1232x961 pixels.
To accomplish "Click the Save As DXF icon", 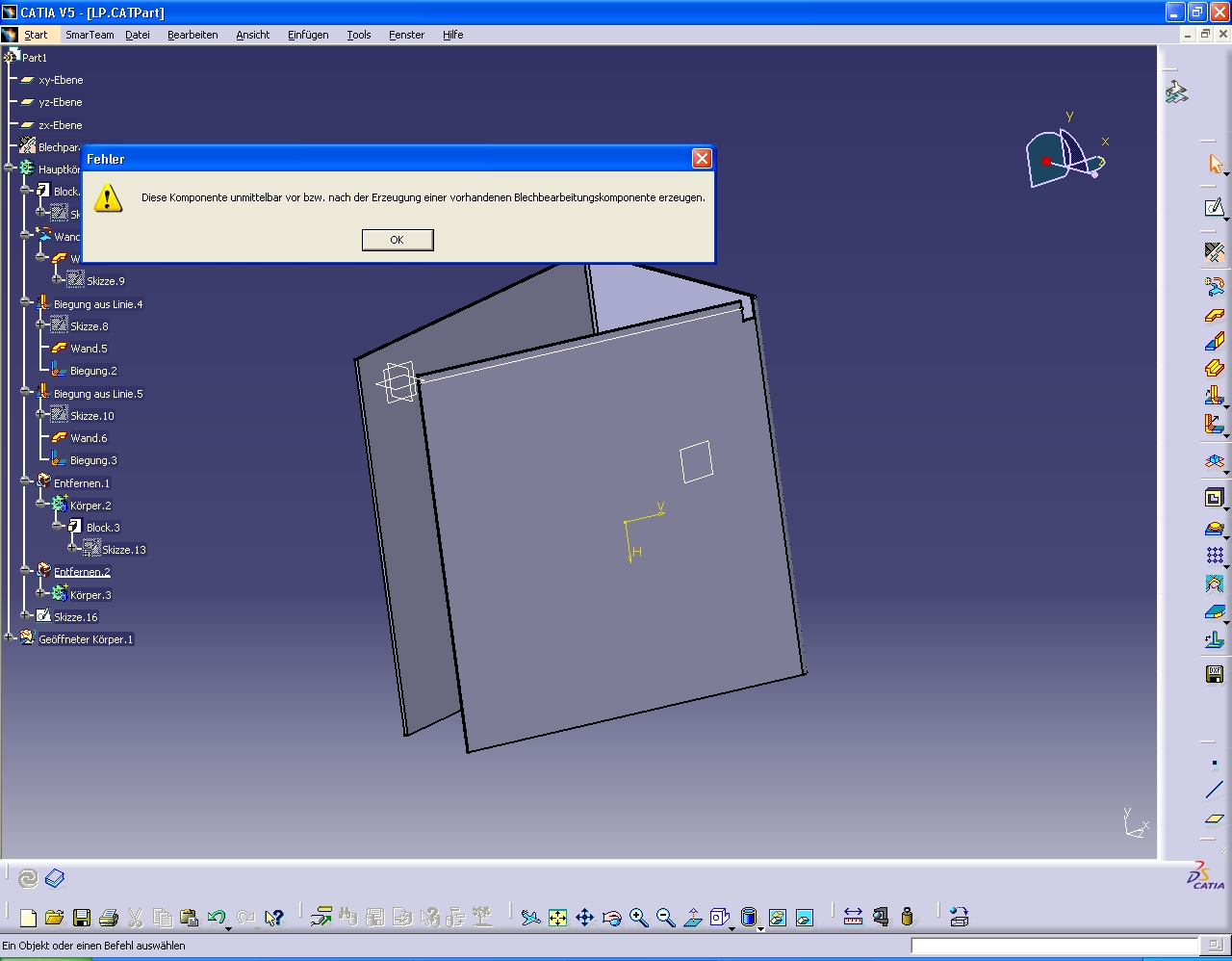I will tap(1215, 674).
